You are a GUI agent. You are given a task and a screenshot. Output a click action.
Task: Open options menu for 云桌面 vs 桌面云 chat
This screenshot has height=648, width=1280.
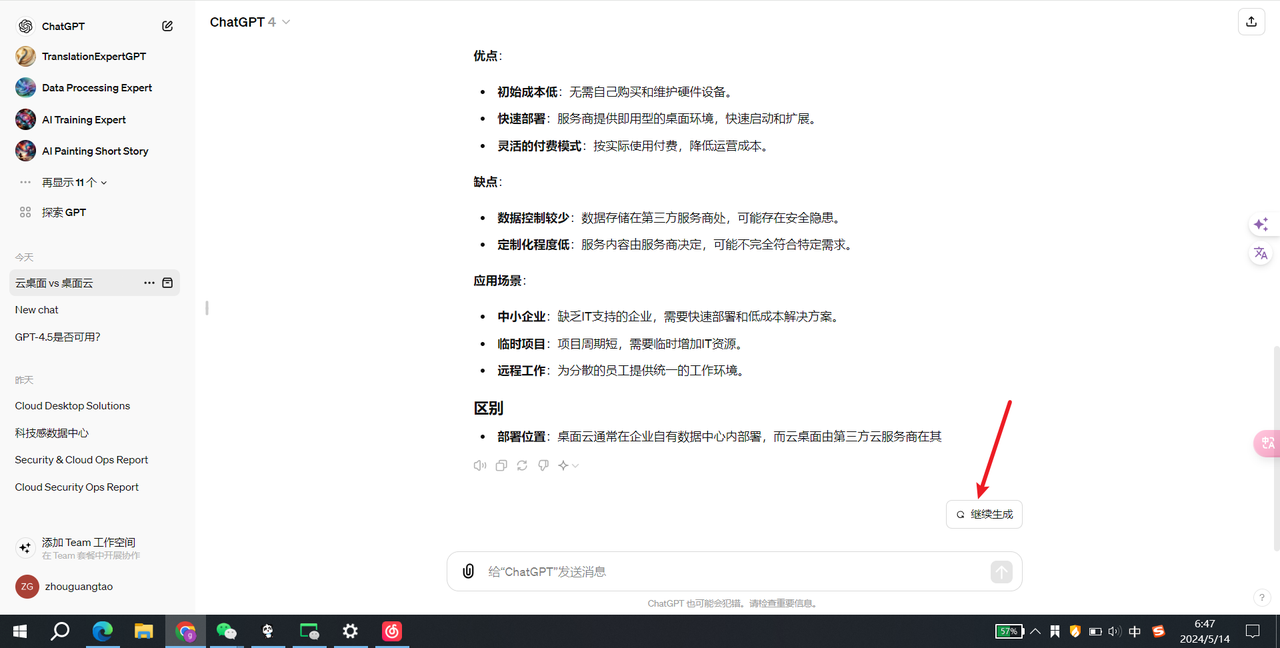click(148, 282)
